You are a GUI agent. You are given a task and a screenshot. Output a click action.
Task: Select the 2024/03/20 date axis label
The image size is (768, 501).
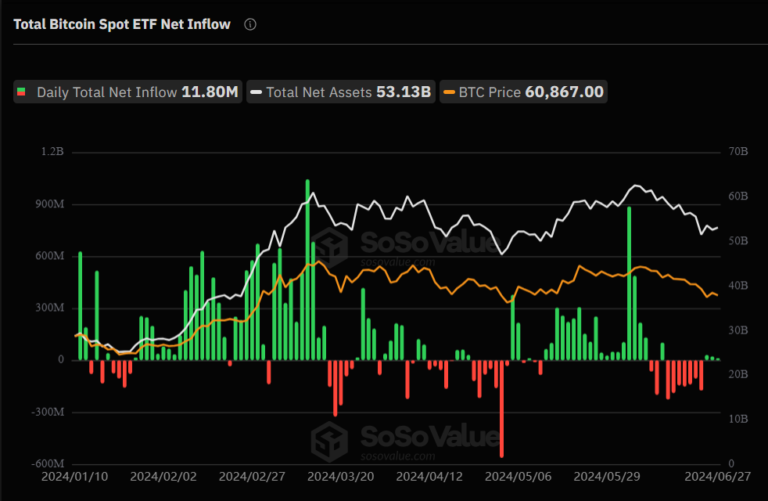pos(340,477)
